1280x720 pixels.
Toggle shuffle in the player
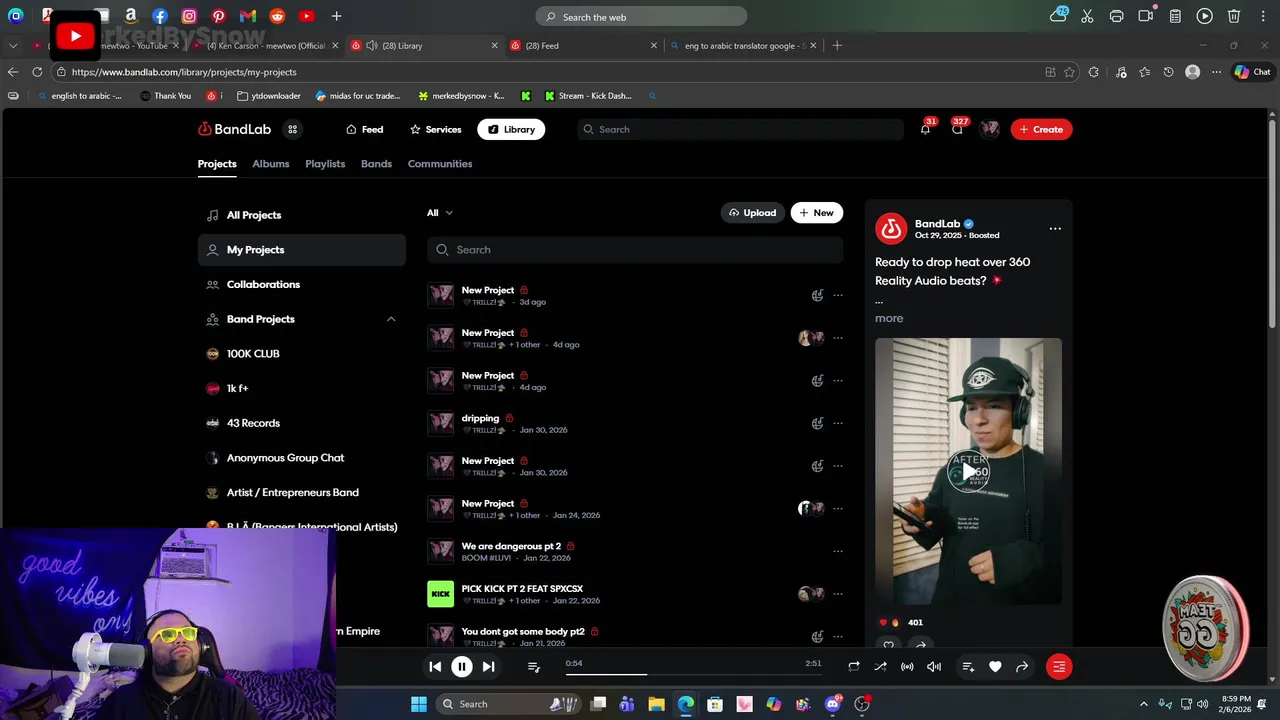click(880, 667)
